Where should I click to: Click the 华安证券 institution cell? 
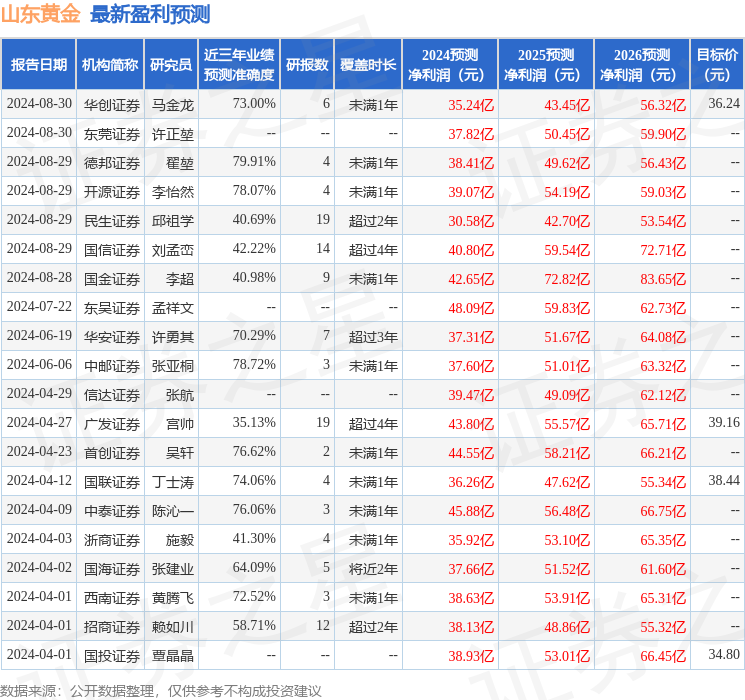112,337
